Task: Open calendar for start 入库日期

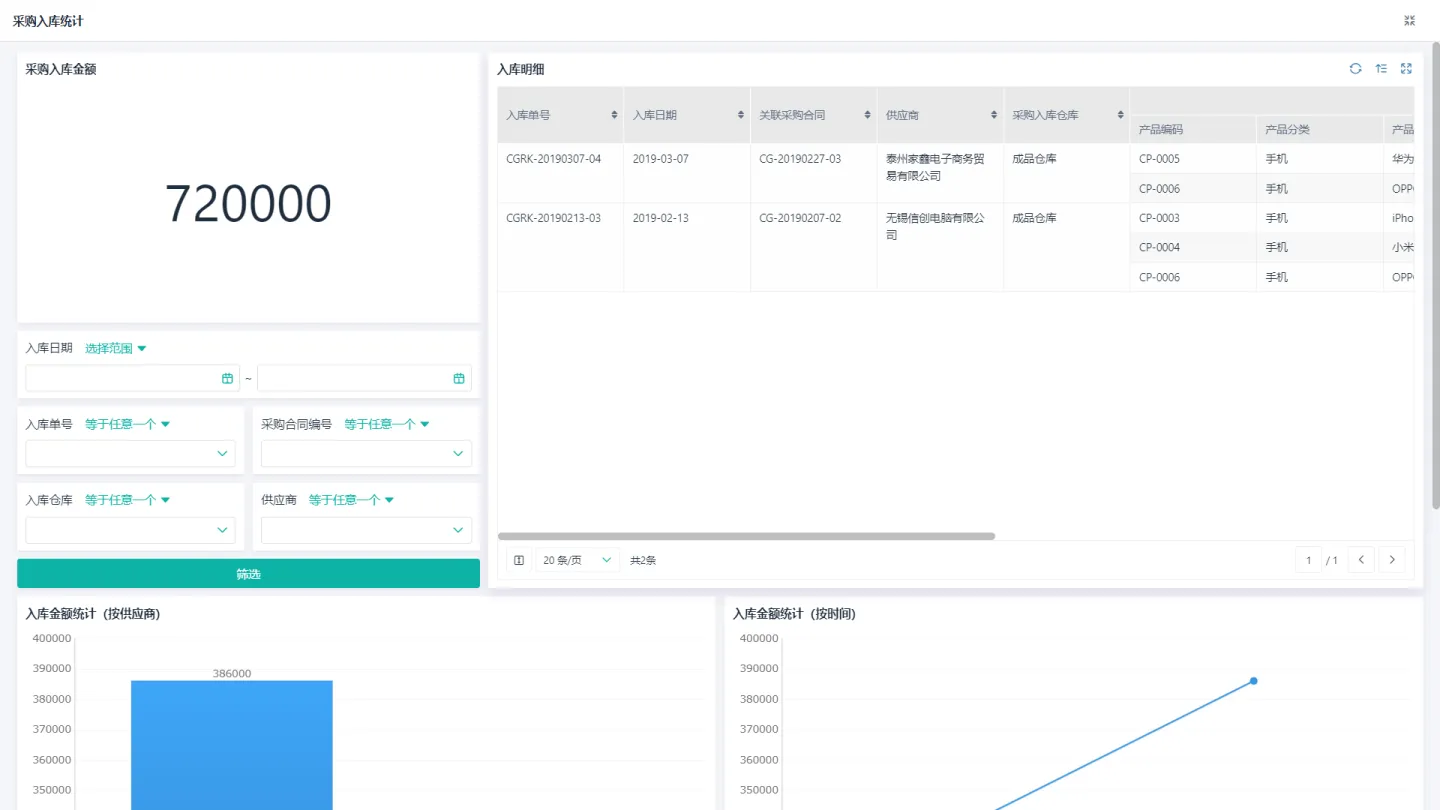Action: coord(227,378)
